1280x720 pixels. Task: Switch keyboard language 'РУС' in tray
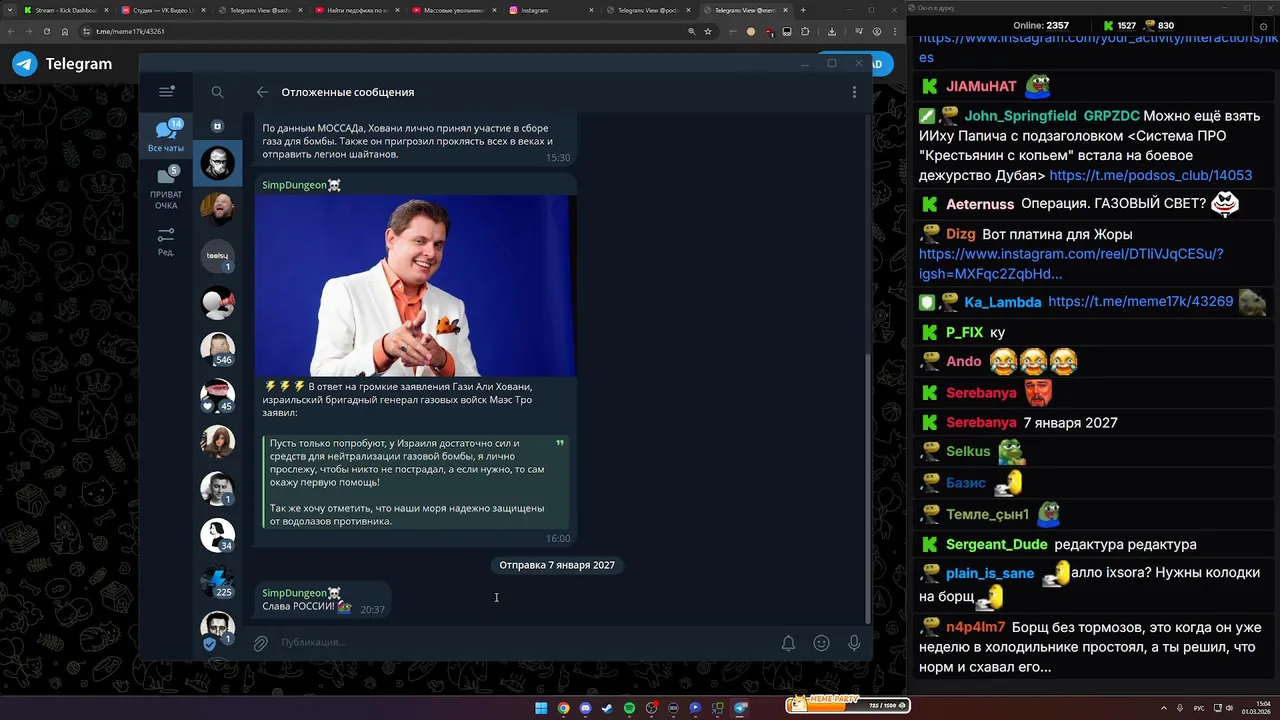coord(1200,708)
